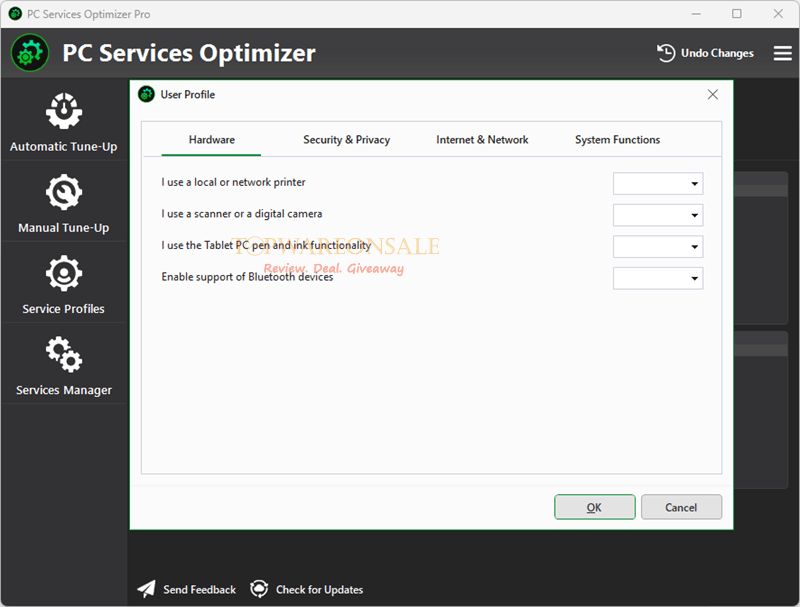Screen dimensions: 800x607
Task: Open Automatic Tune-Up gauge icon
Action: coord(64,111)
